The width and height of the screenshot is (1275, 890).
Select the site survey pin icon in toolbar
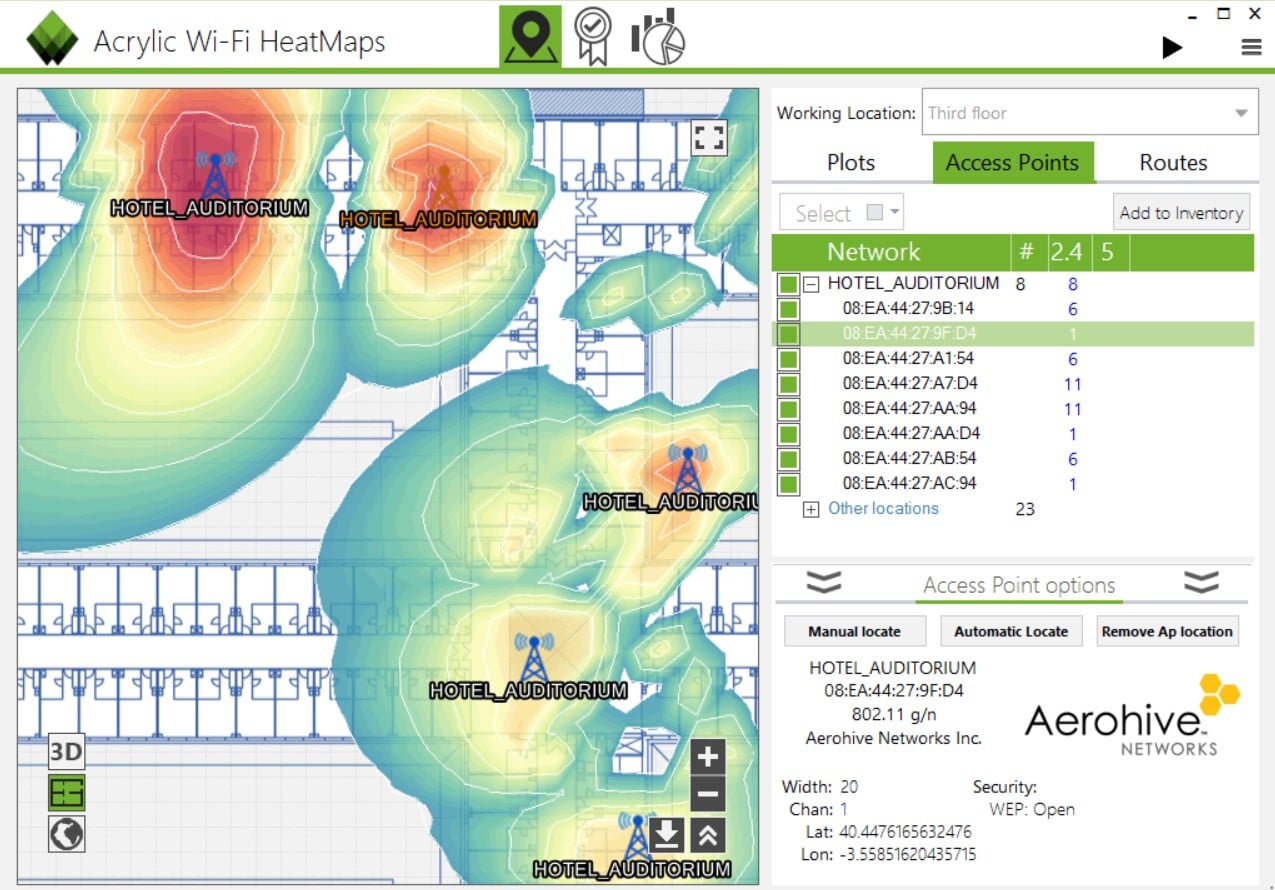pyautogui.click(x=530, y=35)
